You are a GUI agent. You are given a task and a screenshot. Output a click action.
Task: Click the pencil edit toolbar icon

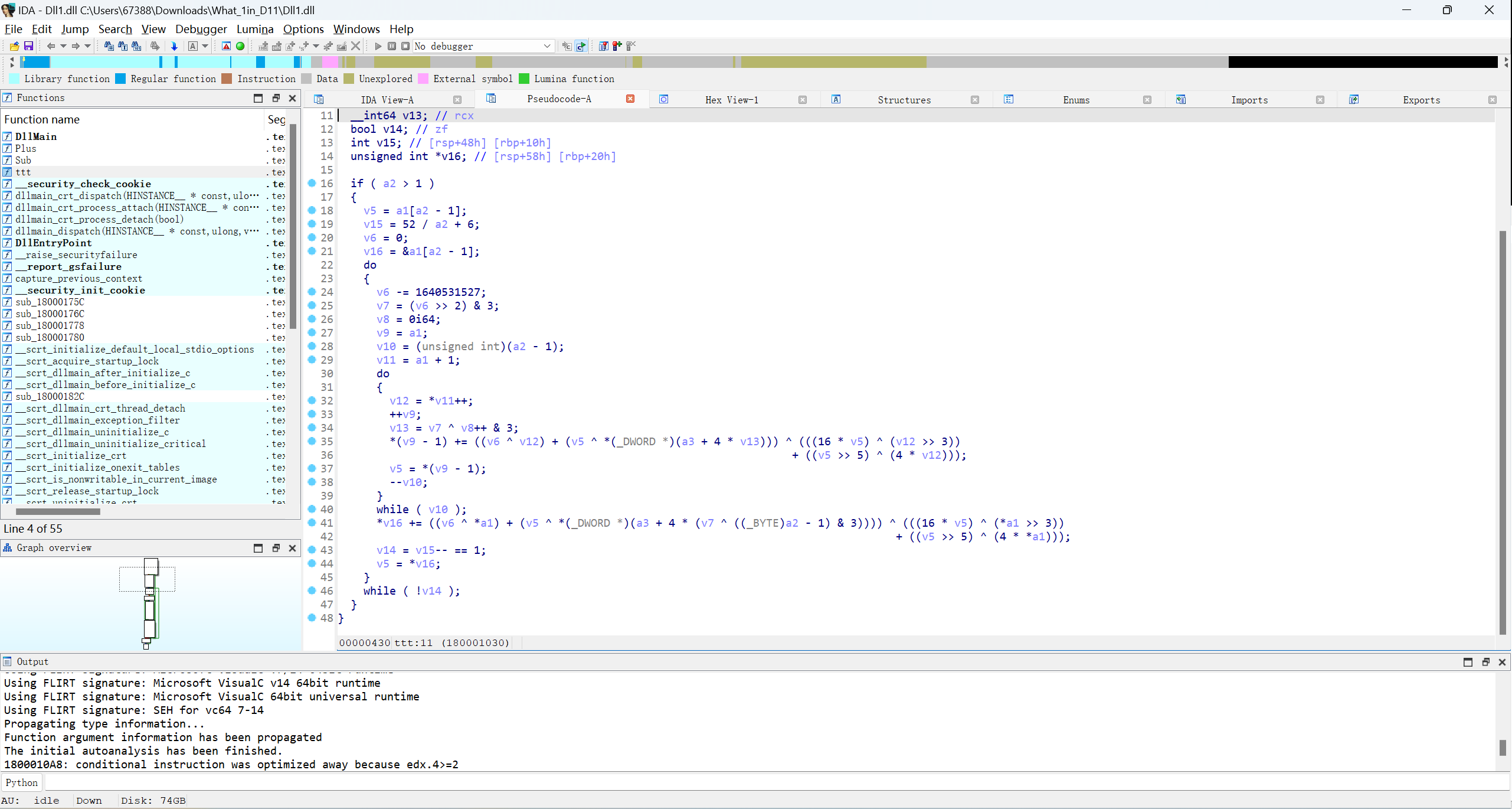tap(342, 46)
